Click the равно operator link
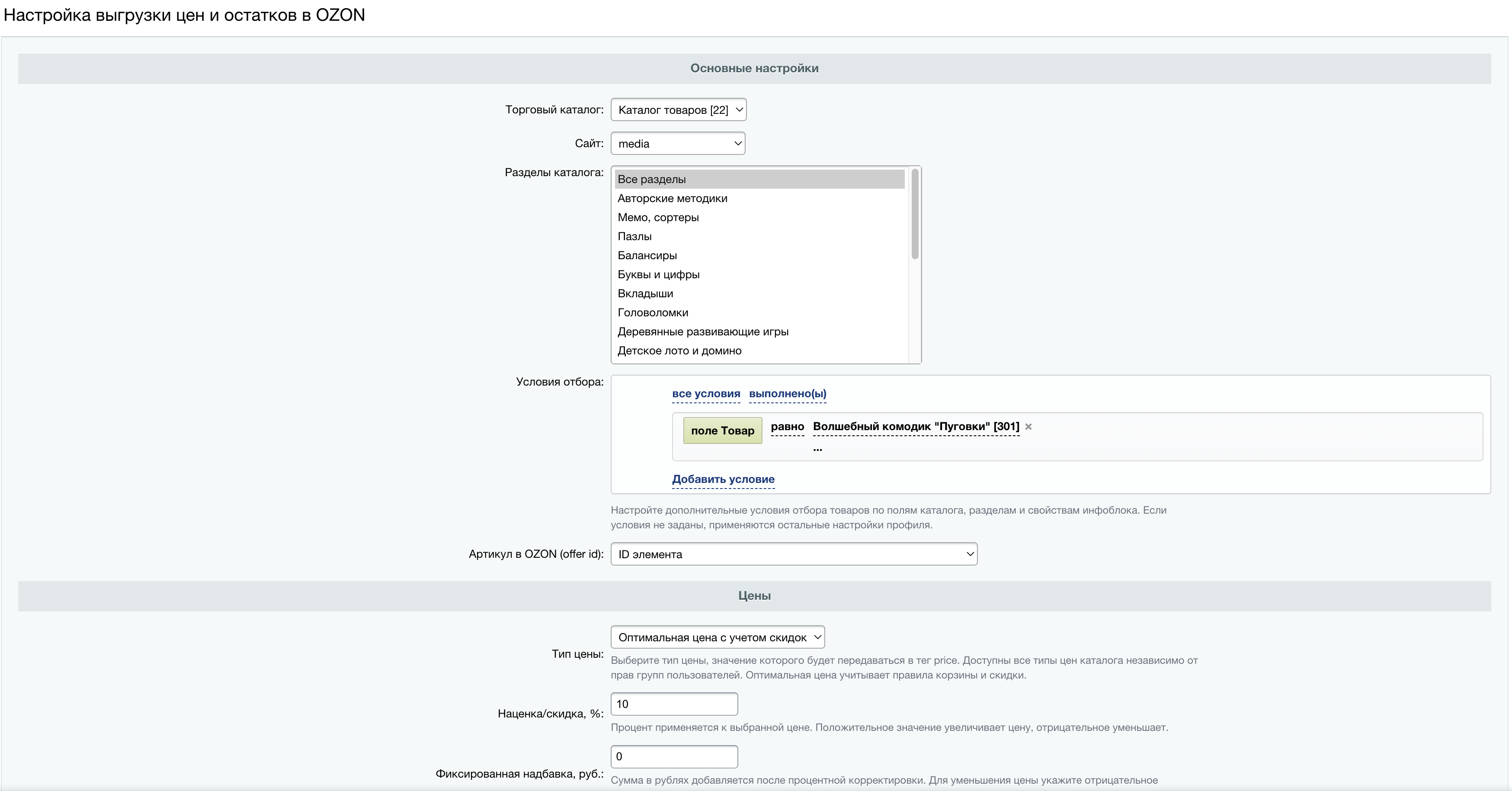 pyautogui.click(x=787, y=427)
